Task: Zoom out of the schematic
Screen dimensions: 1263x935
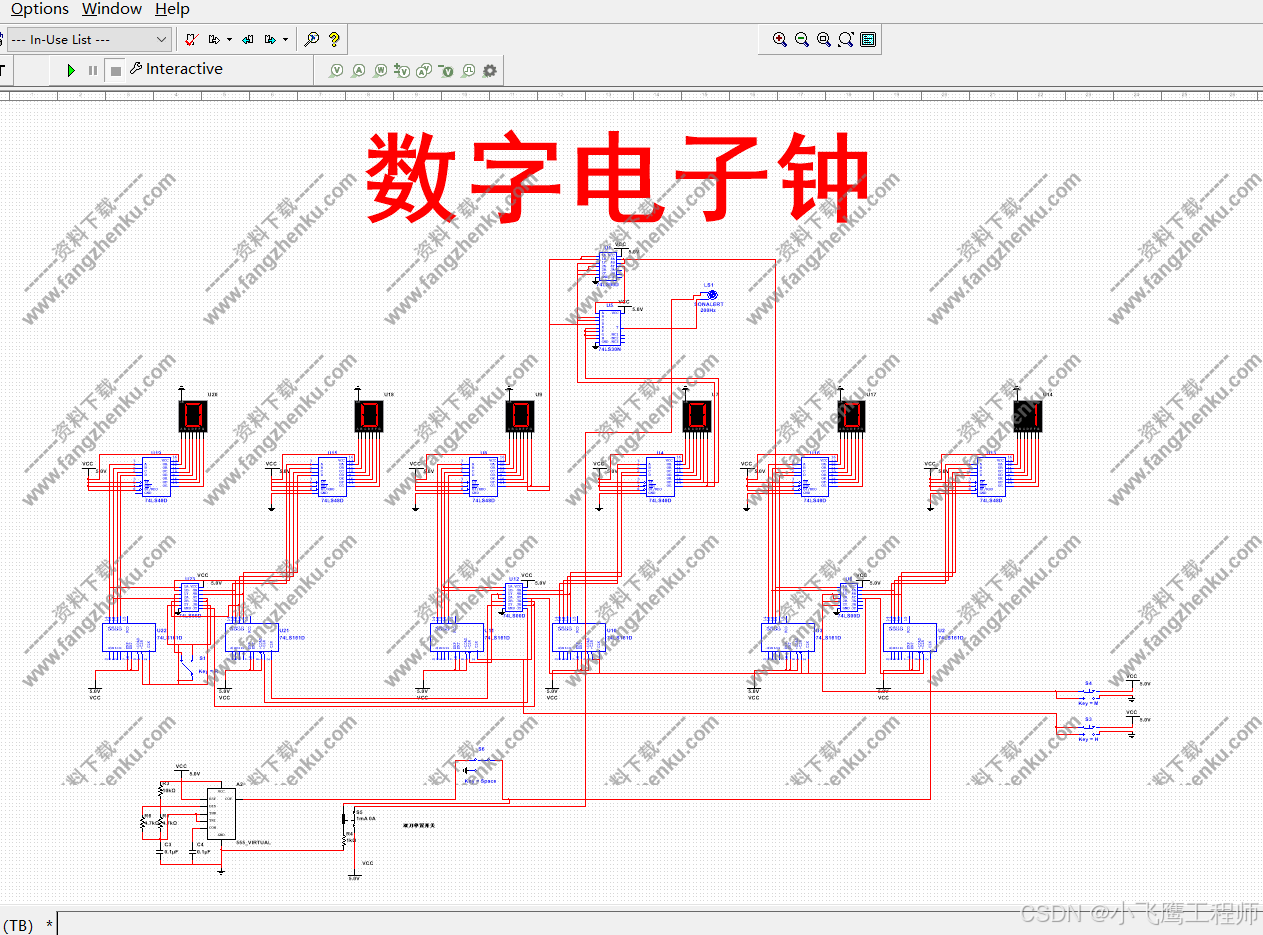Action: (x=802, y=39)
